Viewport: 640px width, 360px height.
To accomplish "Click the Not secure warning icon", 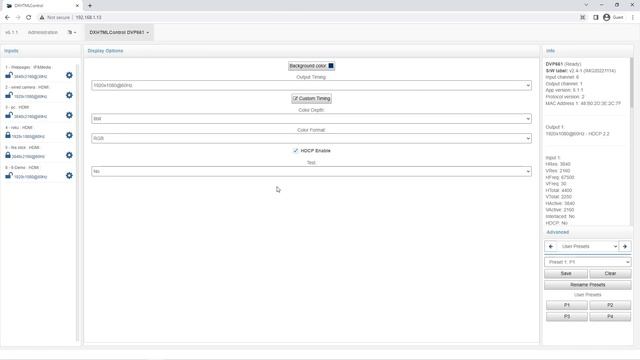I will 42,18.
